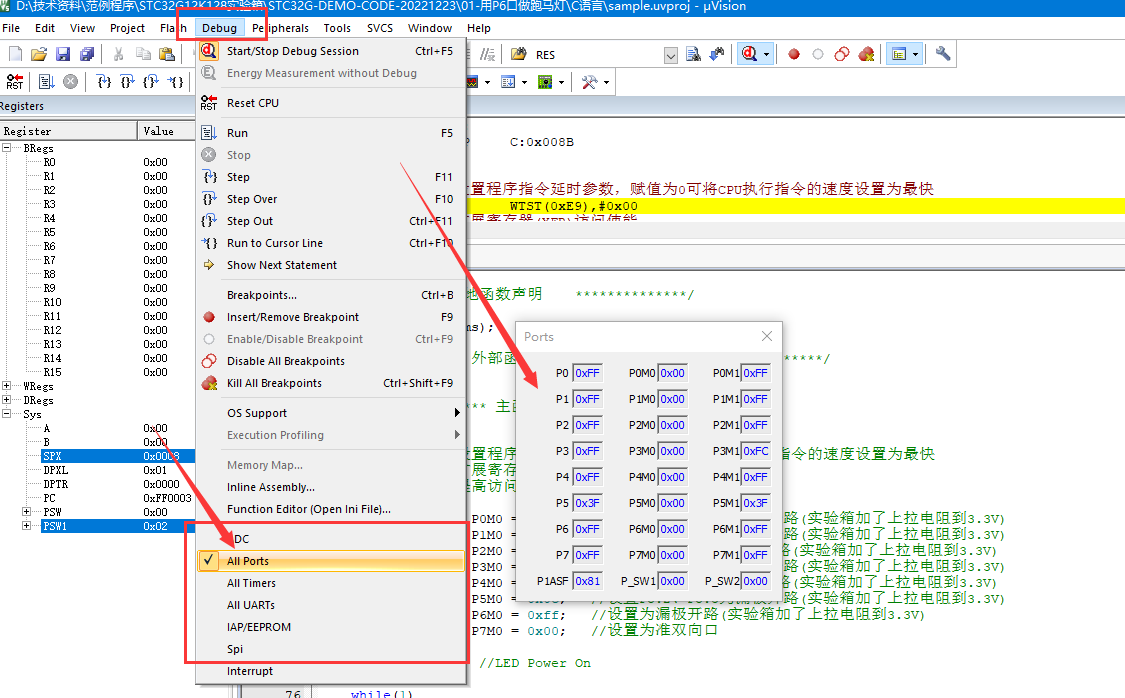Open the Peripherals menu
This screenshot has width=1125, height=698.
coord(281,28)
